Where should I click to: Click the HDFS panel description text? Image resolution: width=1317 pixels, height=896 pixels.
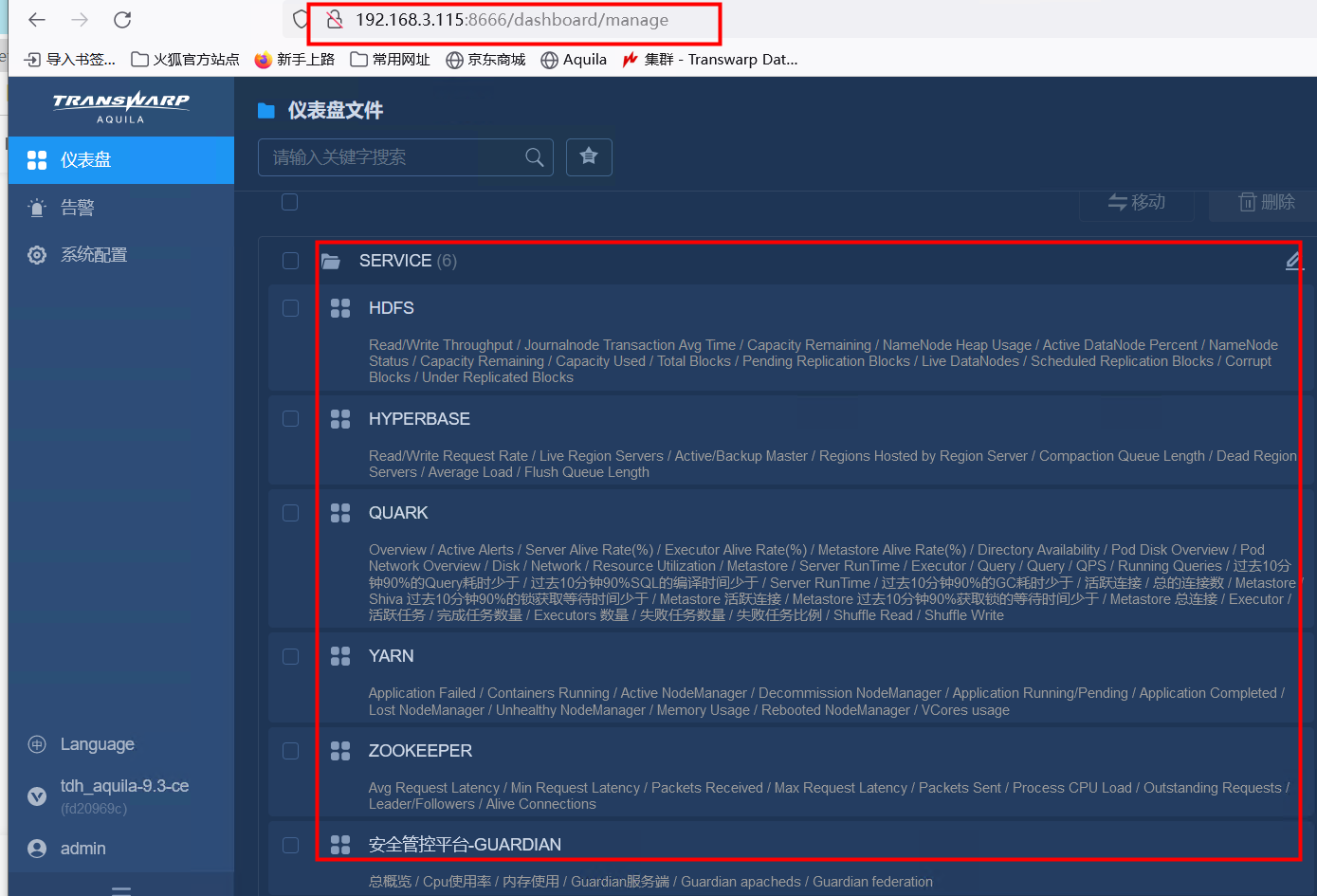823,361
